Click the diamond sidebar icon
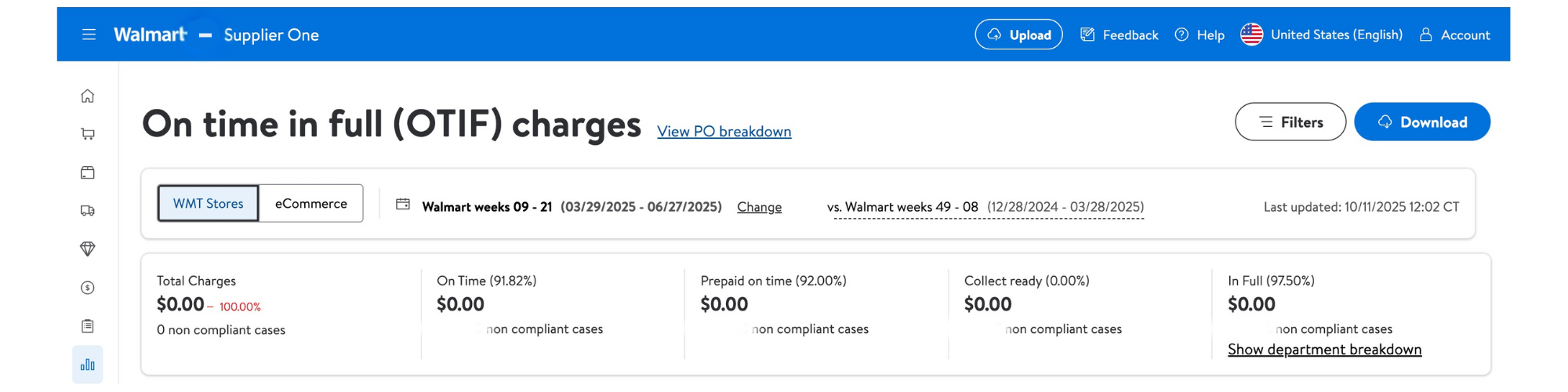The image size is (1568, 392). coord(88,249)
